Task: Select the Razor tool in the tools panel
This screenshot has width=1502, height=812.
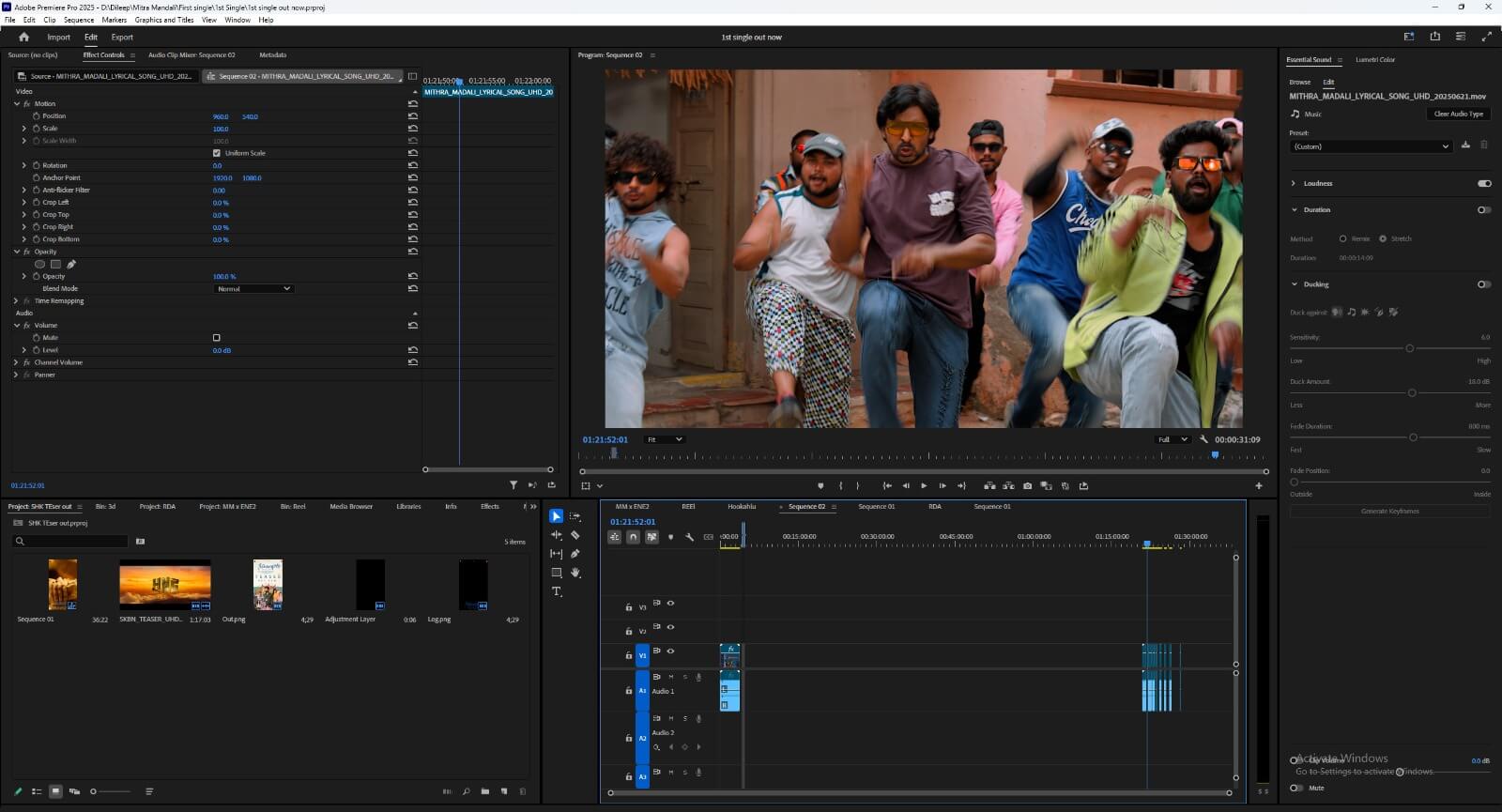Action: click(575, 535)
